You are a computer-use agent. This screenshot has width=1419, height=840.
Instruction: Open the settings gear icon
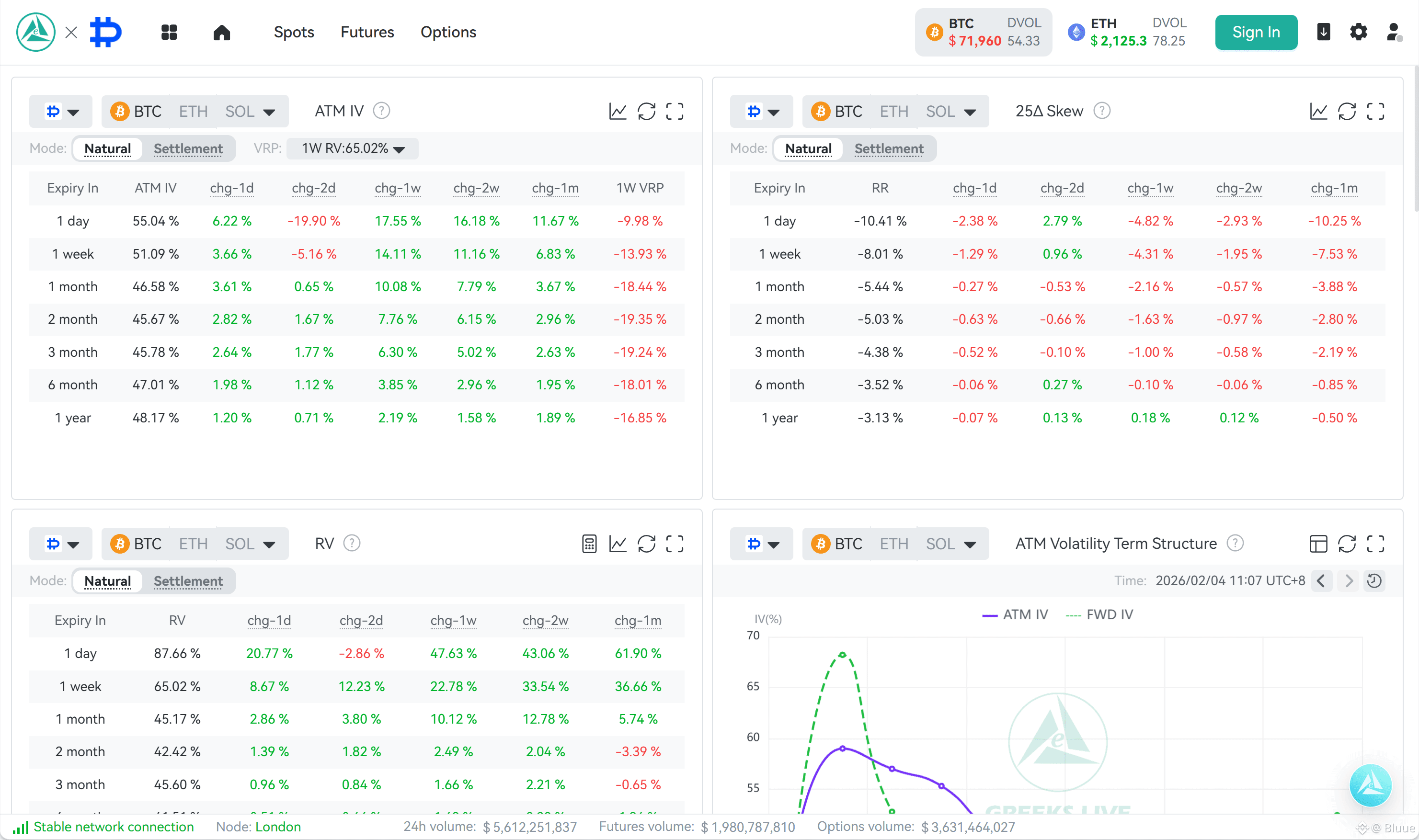[x=1358, y=32]
